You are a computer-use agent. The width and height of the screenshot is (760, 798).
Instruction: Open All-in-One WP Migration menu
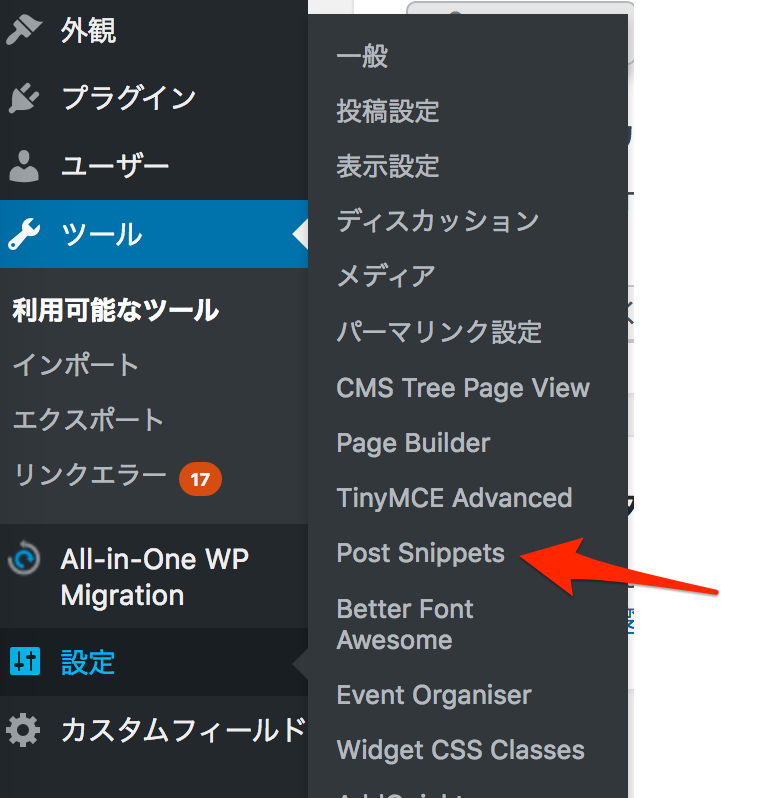(154, 577)
